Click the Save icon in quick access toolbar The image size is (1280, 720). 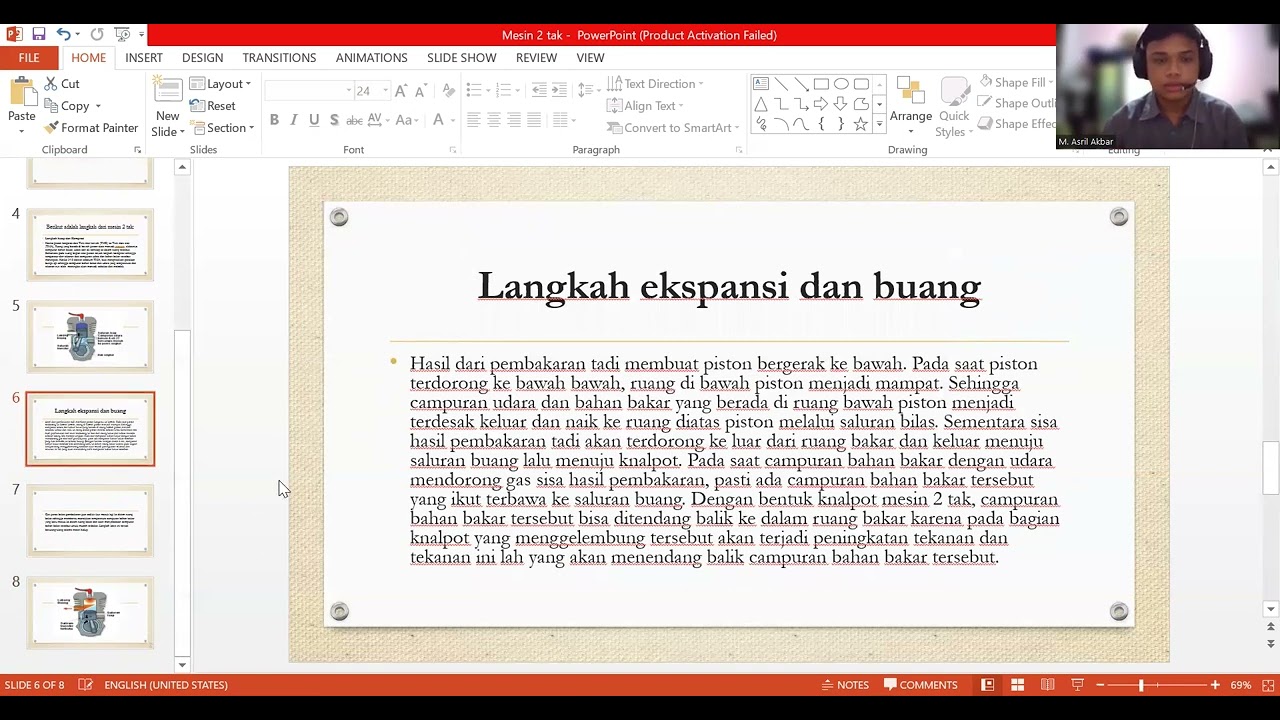(39, 35)
